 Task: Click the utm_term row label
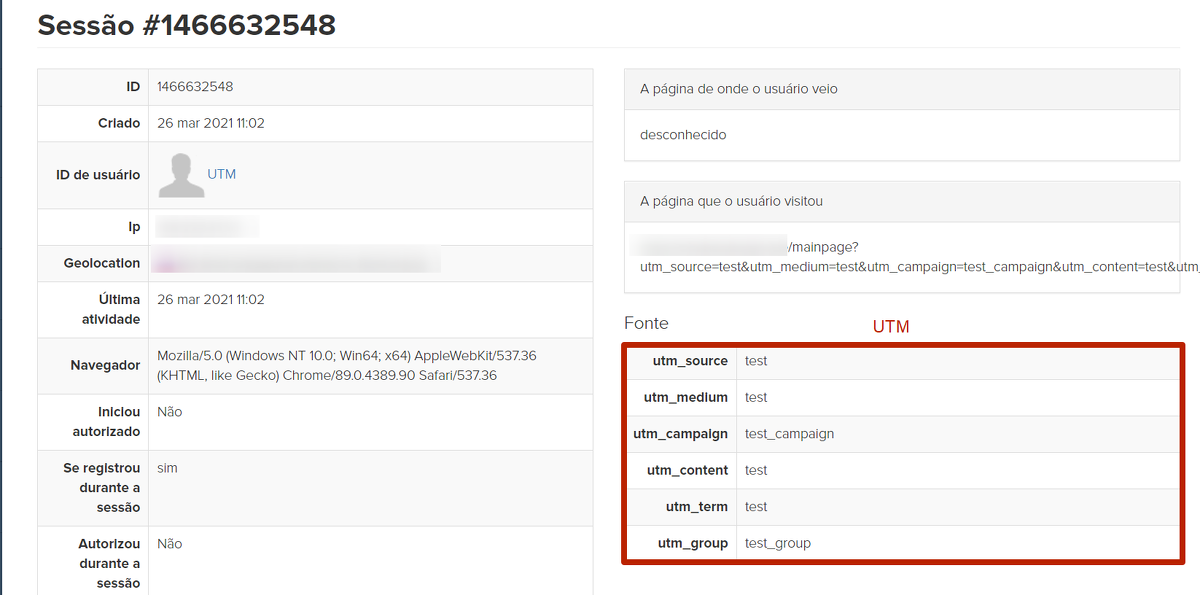tap(696, 507)
